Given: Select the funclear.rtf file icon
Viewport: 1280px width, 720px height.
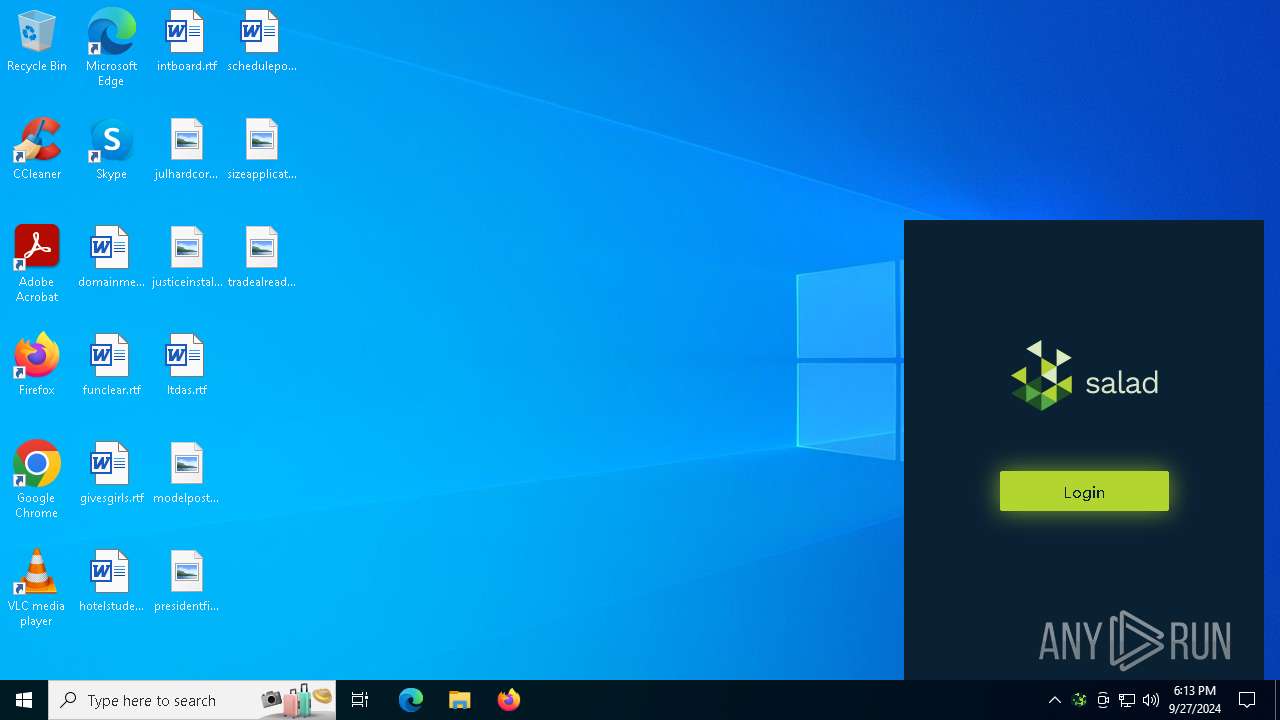Looking at the screenshot, I should 111,366.
